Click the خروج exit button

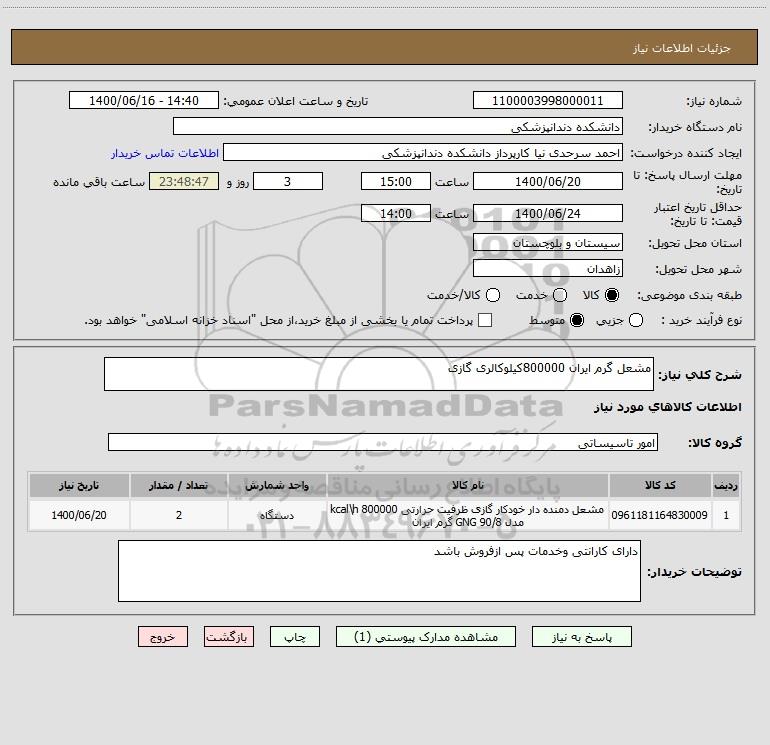click(x=163, y=637)
